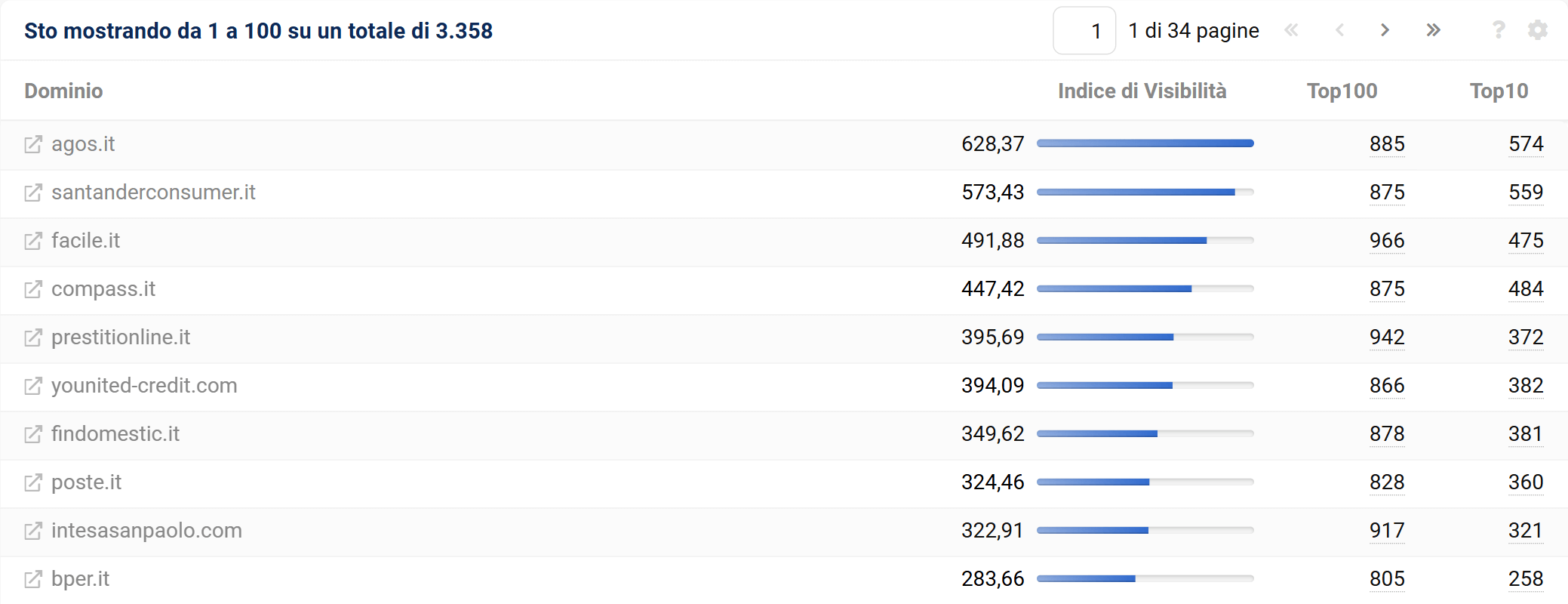Jump to last page double arrow
Screen dimensions: 1568x604
click(1433, 30)
